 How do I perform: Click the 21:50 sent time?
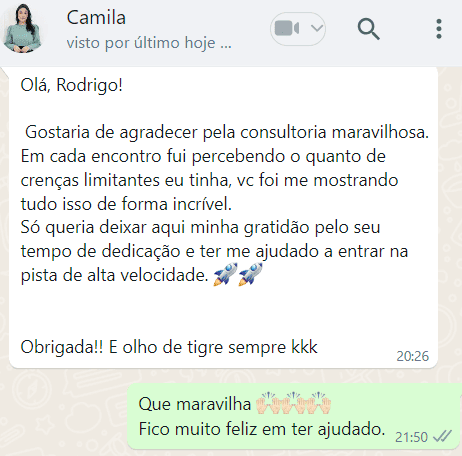[411, 437]
